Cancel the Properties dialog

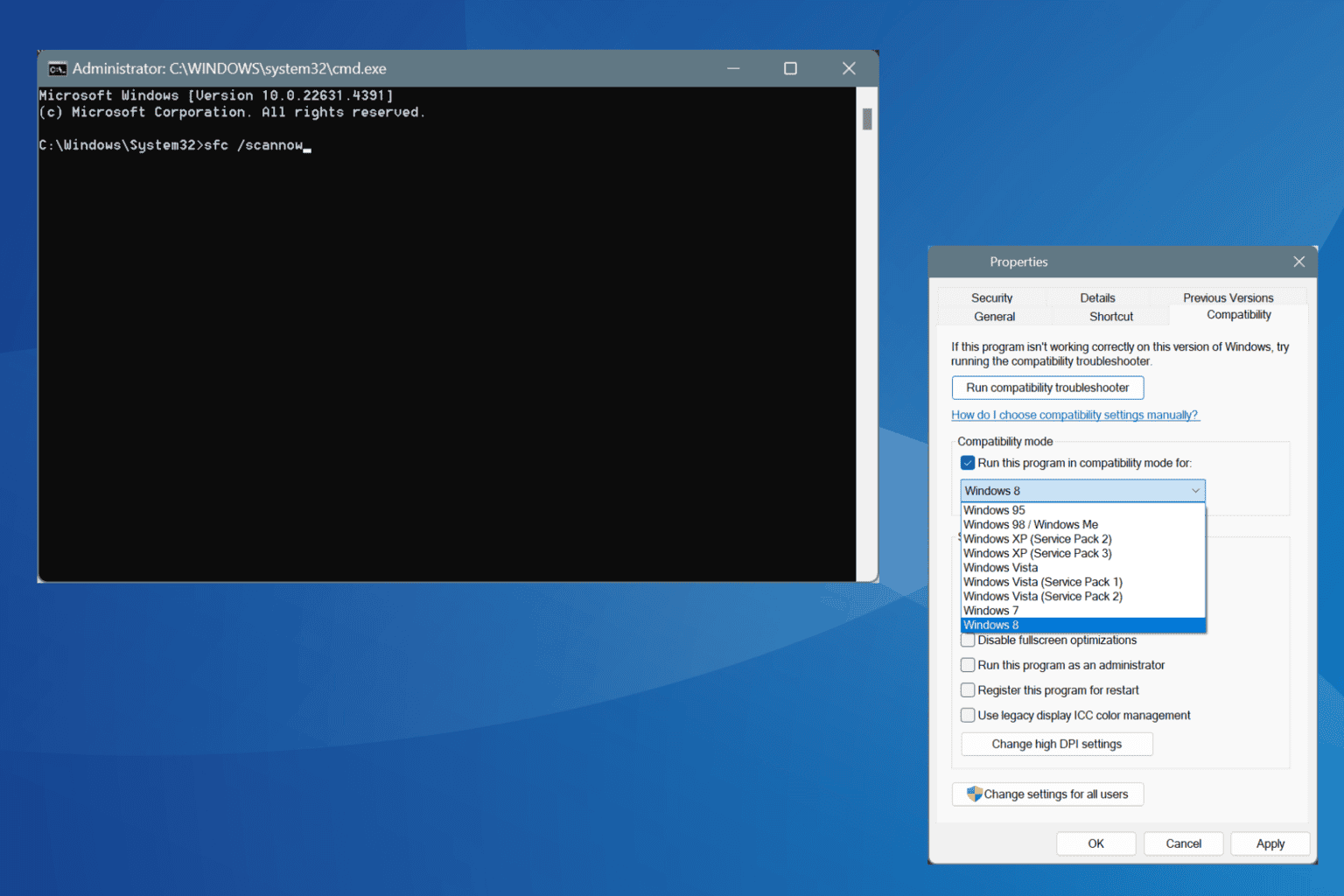point(1183,843)
